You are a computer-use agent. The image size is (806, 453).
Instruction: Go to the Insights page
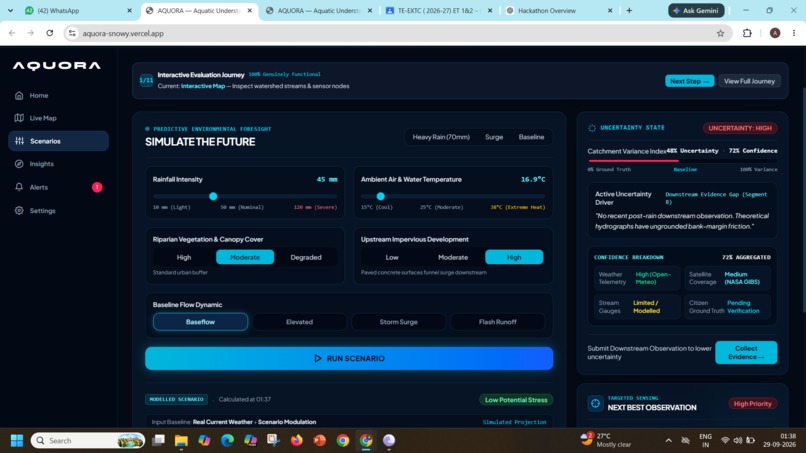click(58, 164)
